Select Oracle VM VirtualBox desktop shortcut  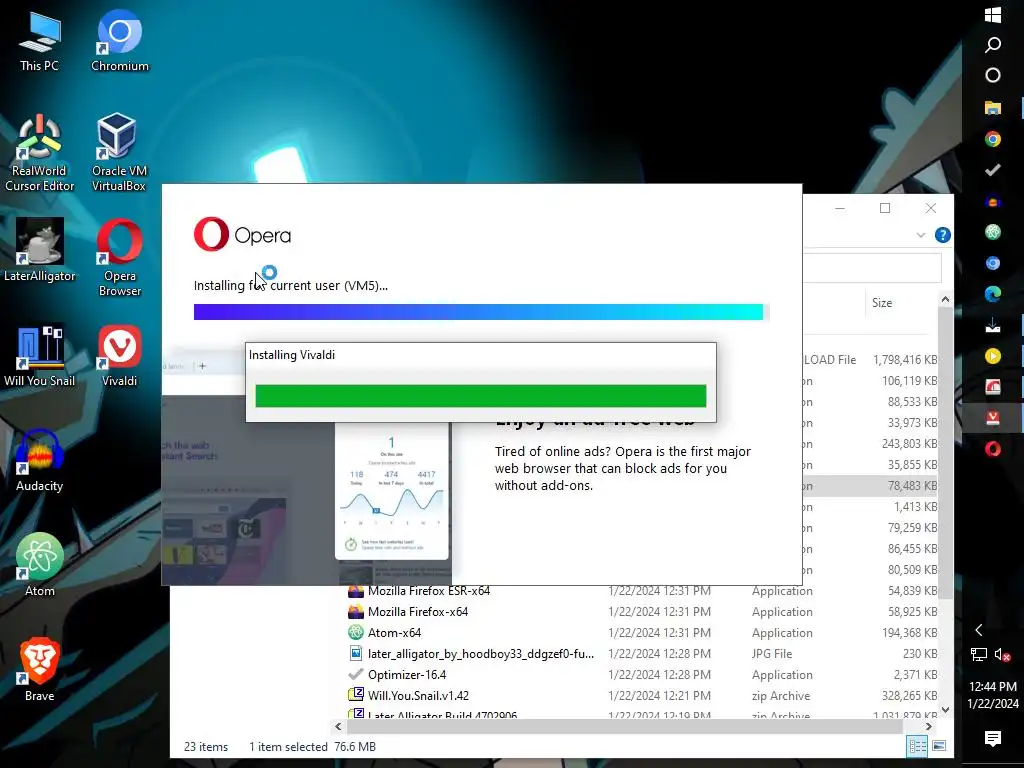pos(119,153)
